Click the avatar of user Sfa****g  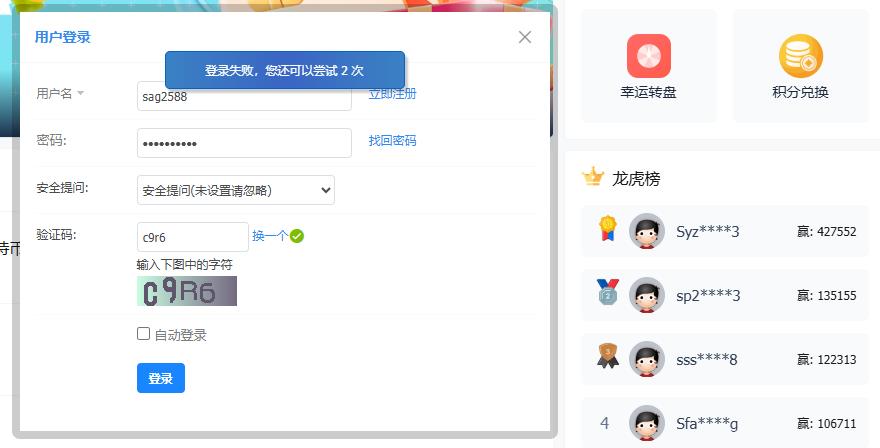pyautogui.click(x=646, y=423)
